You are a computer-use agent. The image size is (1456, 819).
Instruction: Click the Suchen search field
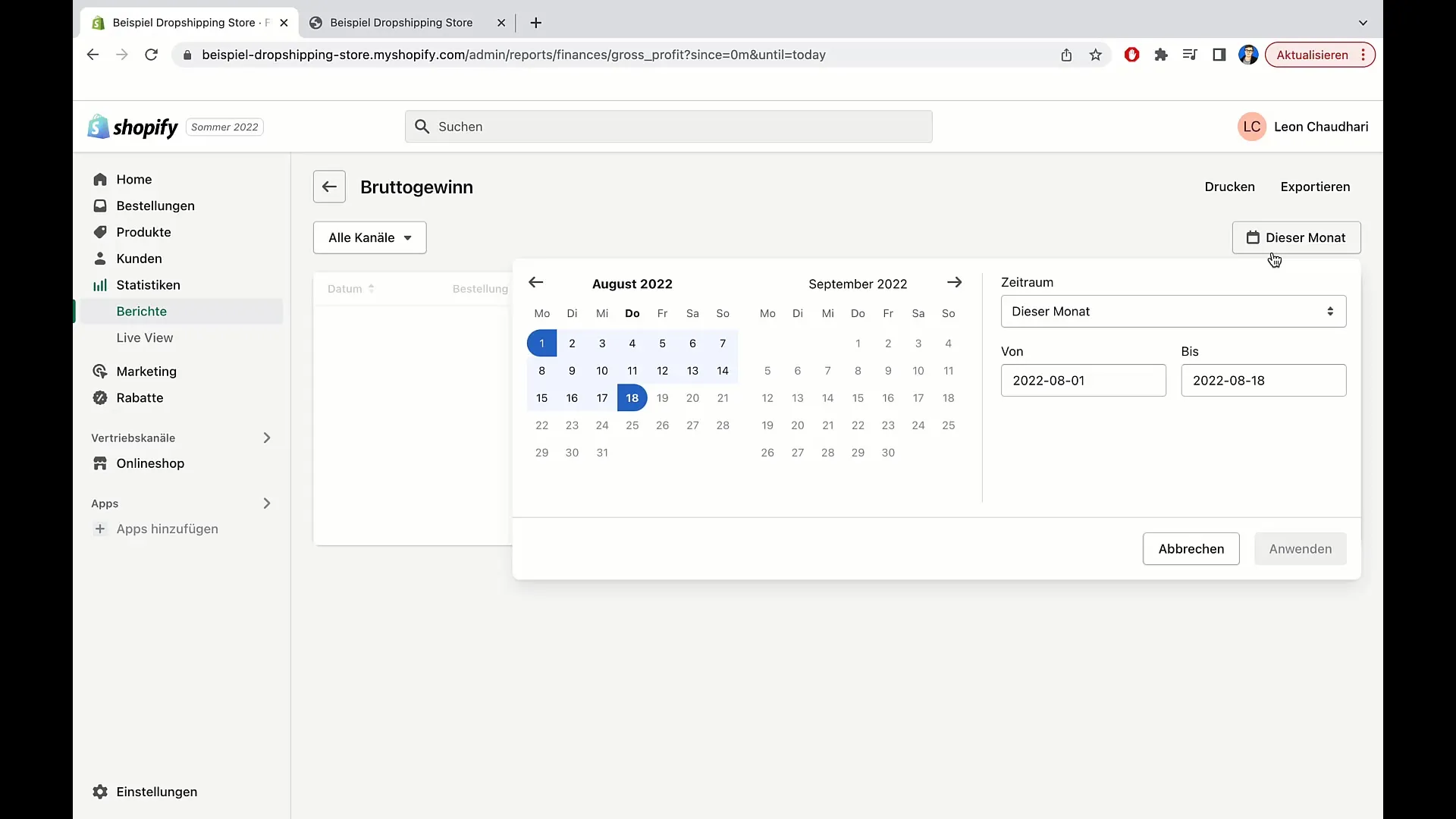click(668, 127)
